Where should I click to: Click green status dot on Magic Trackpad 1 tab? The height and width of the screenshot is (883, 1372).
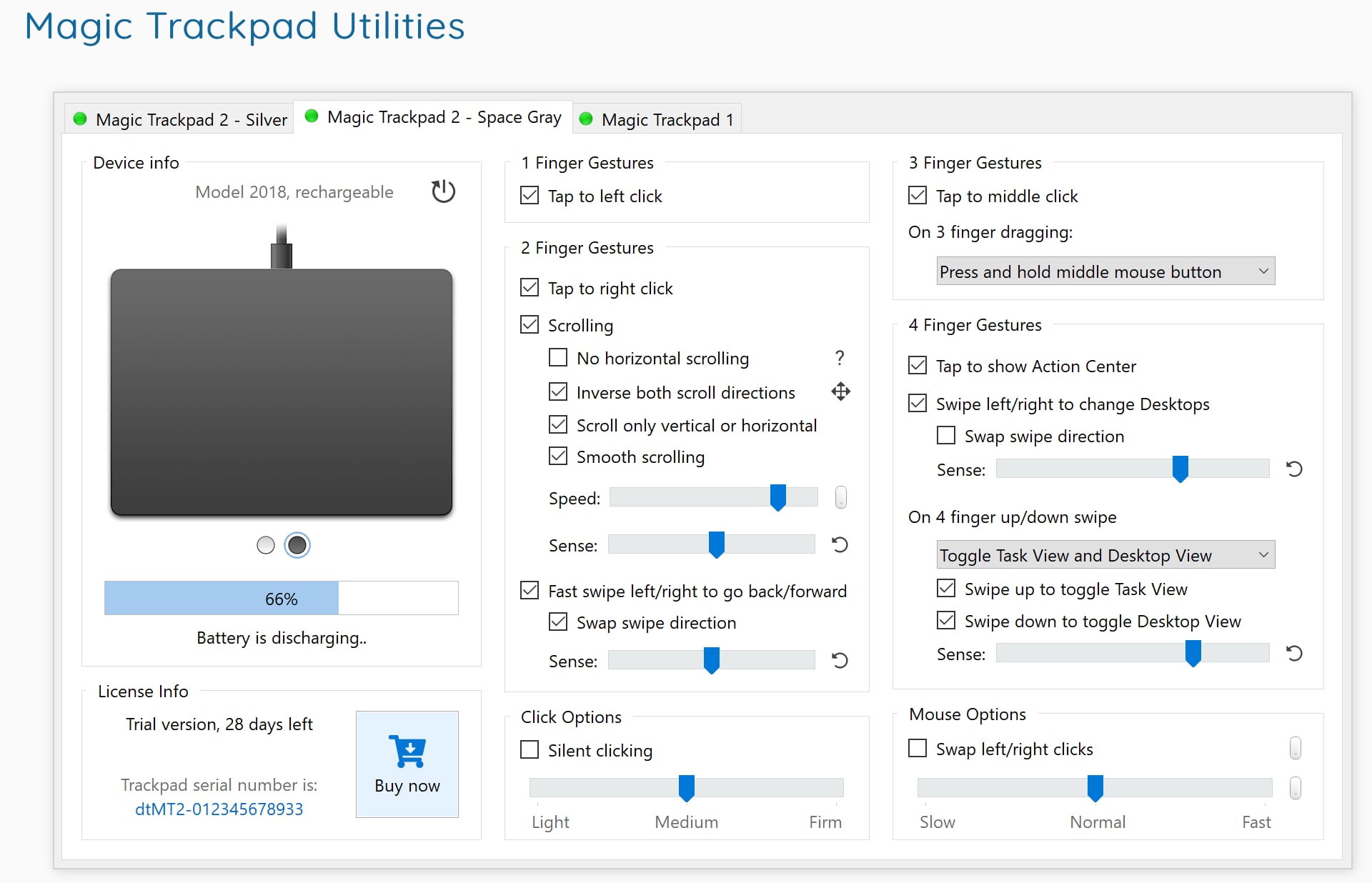coord(586,119)
